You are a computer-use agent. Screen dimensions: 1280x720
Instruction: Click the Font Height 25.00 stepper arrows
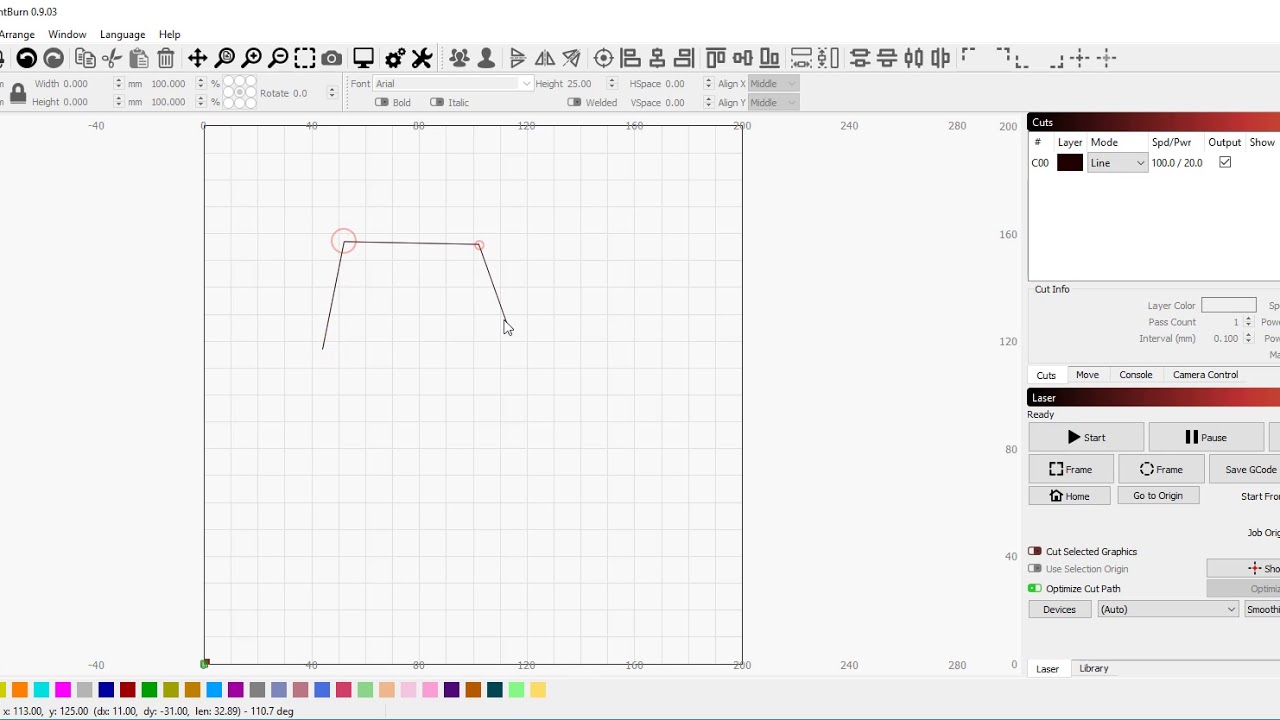tap(612, 84)
